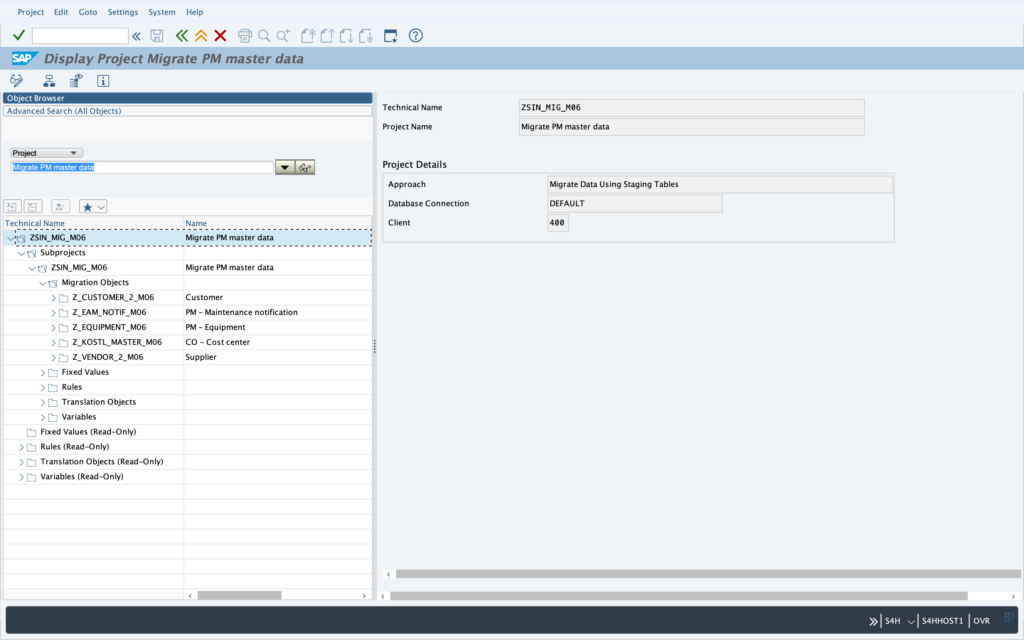Viewport: 1024px width, 640px height.
Task: Click the Find Next magnifier-plus icon
Action: click(283, 36)
